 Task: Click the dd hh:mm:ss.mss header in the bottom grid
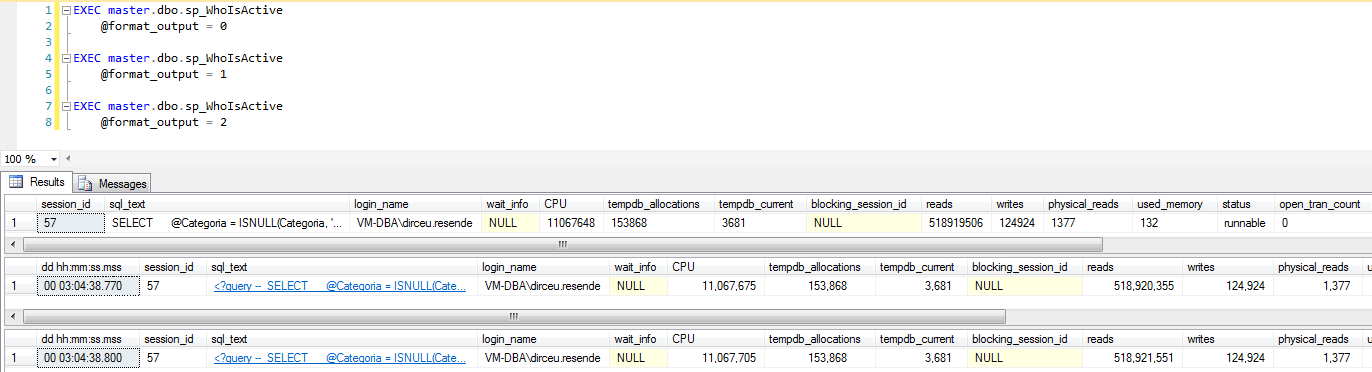tap(88, 339)
